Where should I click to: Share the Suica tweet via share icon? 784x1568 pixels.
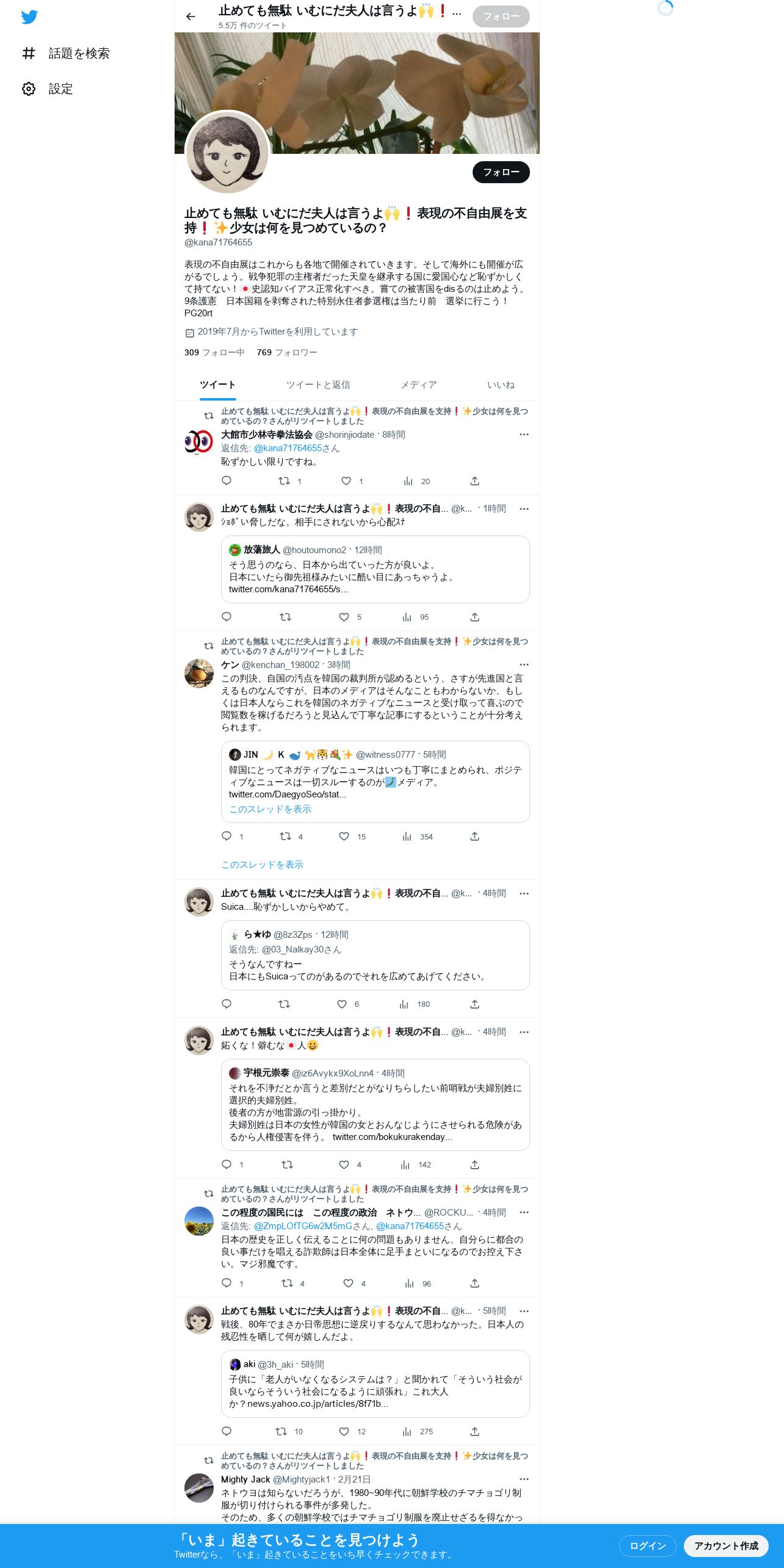tap(474, 1004)
